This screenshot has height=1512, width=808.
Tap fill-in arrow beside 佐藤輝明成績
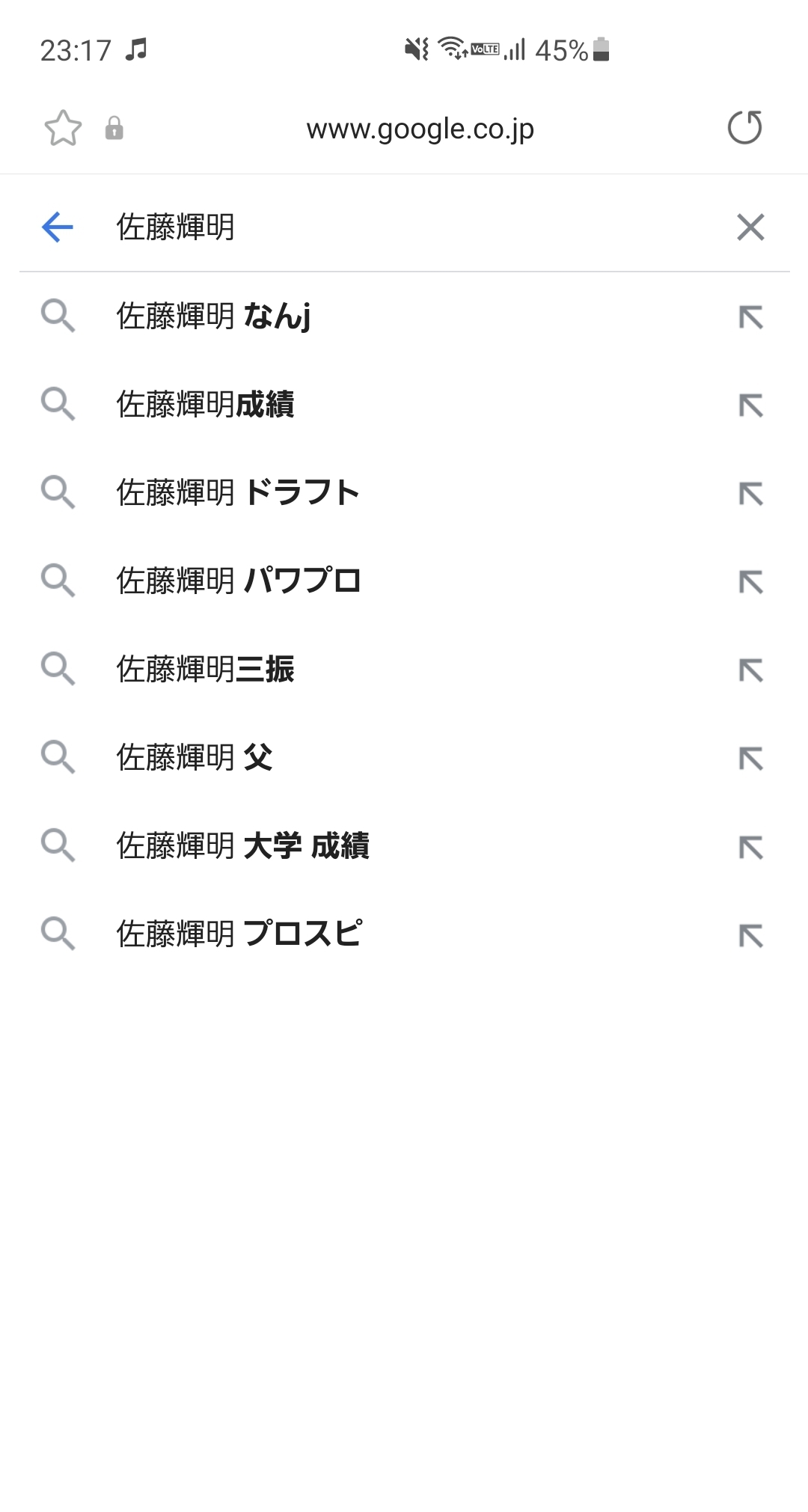pos(751,405)
